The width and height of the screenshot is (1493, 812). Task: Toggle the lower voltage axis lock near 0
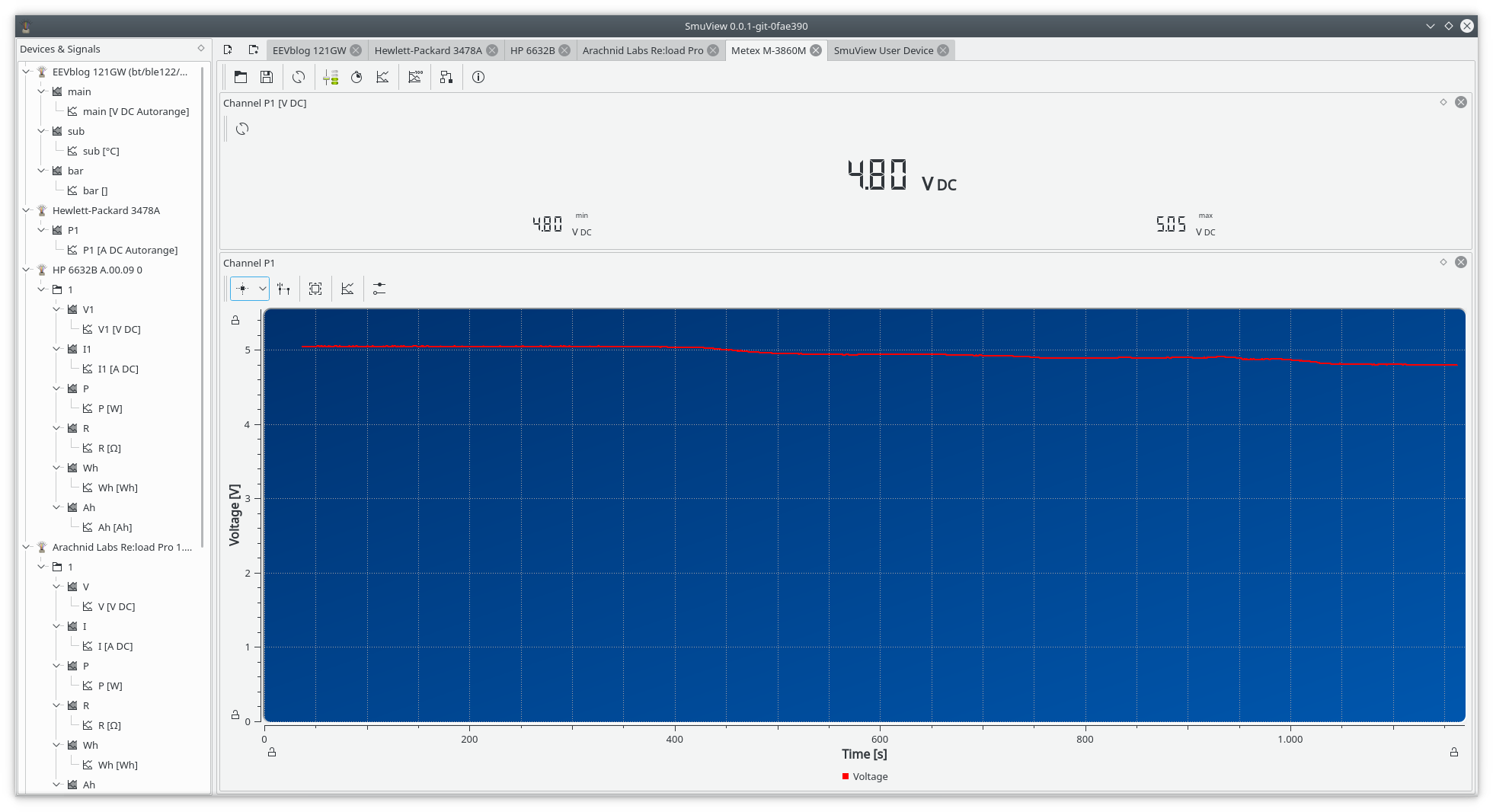tap(235, 714)
